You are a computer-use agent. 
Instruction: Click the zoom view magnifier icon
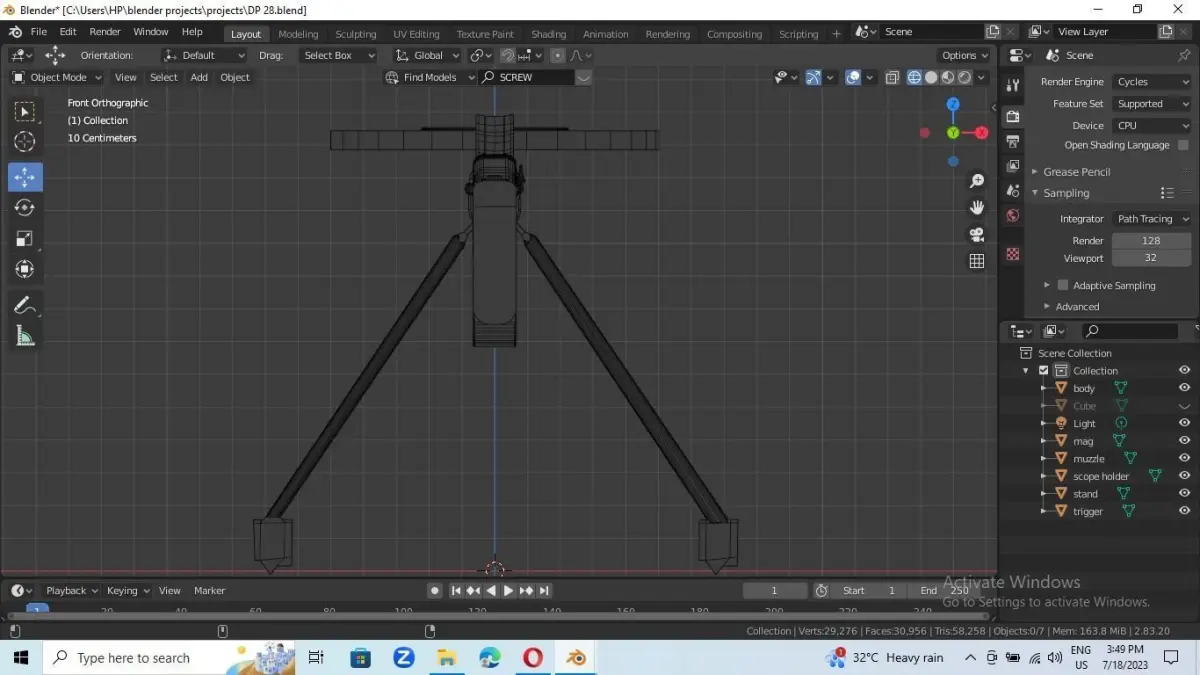click(977, 181)
